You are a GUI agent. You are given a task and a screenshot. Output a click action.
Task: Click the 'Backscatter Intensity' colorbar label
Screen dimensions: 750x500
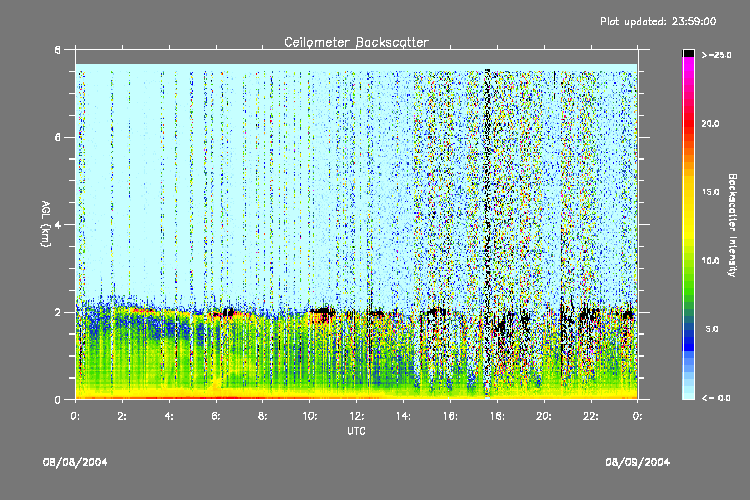pyautogui.click(x=732, y=225)
